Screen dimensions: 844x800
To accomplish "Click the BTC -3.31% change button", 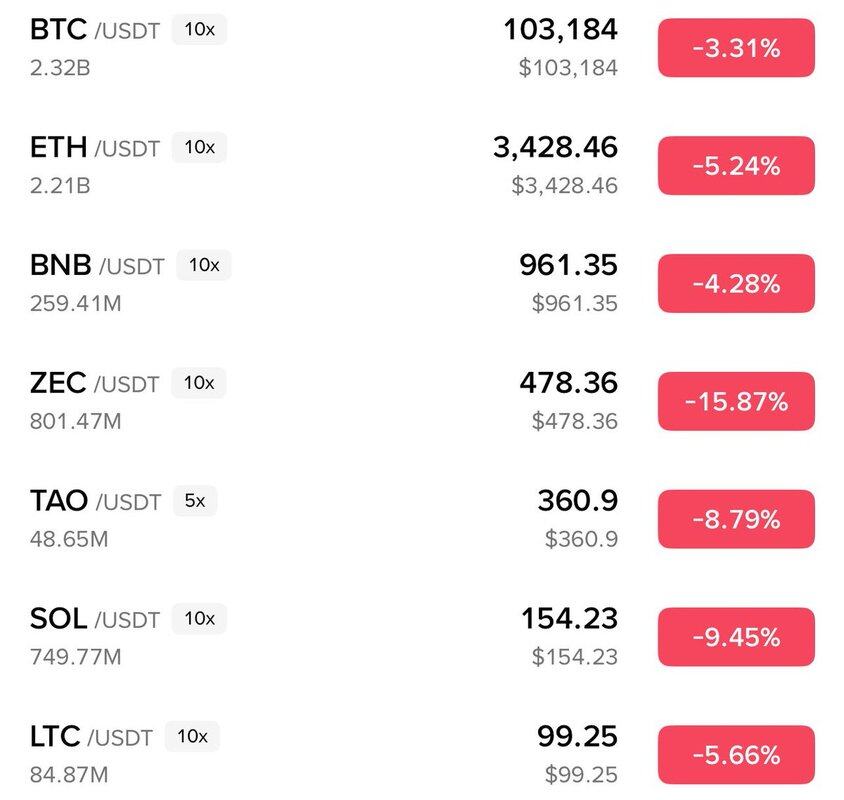I will [x=736, y=48].
